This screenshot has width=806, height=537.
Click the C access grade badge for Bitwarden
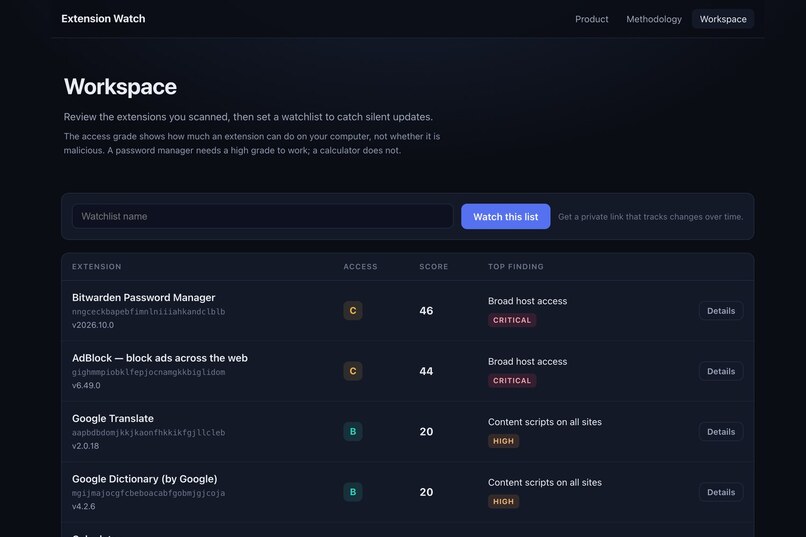[x=353, y=310]
